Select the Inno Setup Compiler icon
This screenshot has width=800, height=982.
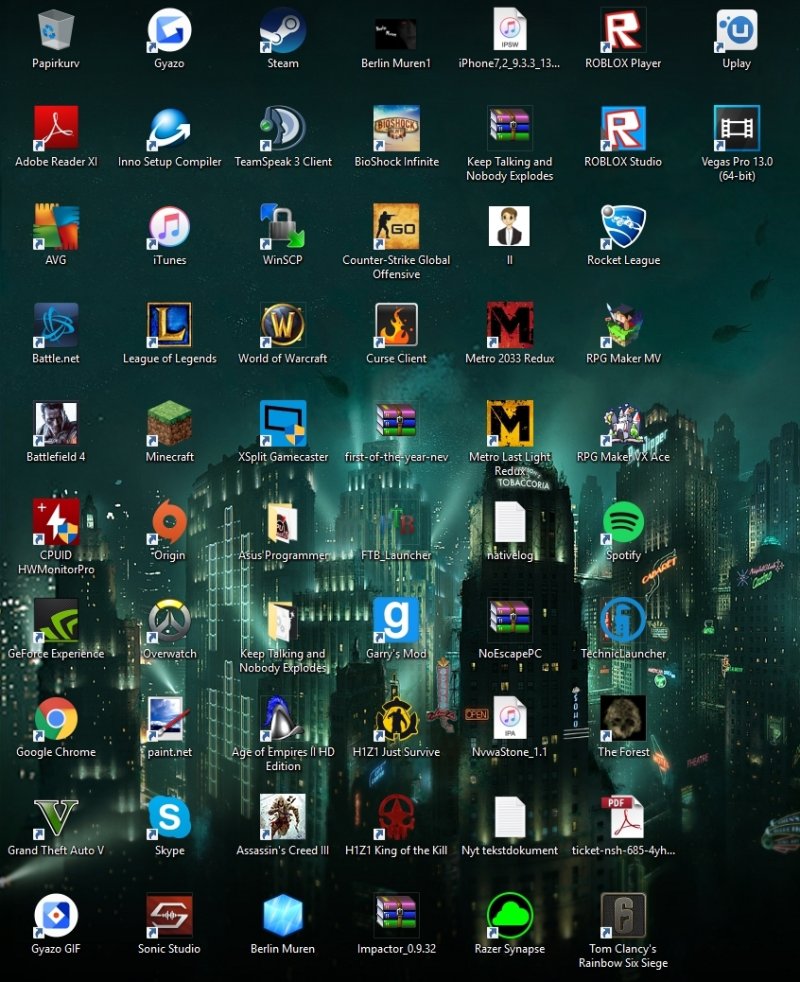tap(169, 128)
